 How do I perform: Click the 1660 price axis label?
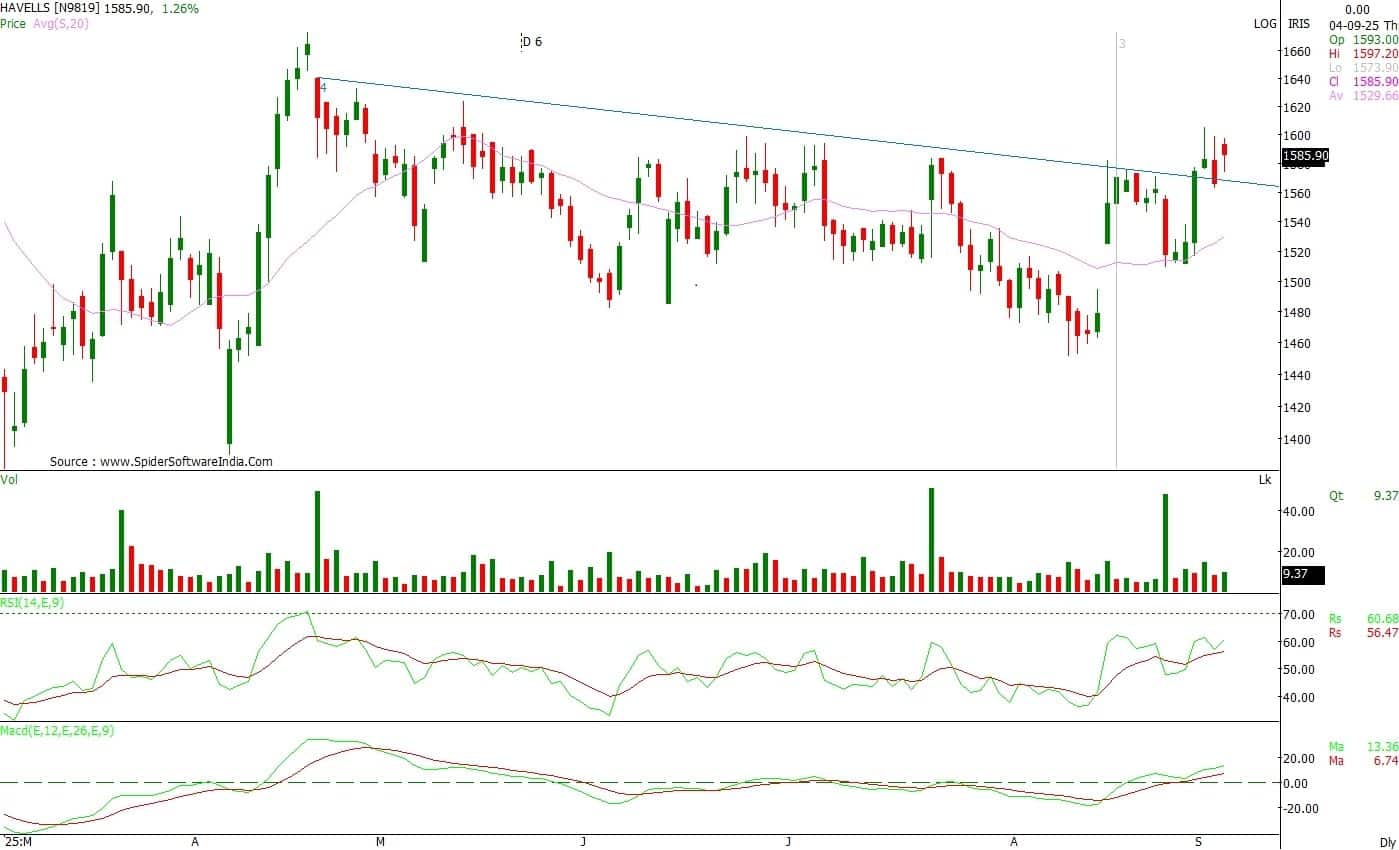click(x=1296, y=51)
